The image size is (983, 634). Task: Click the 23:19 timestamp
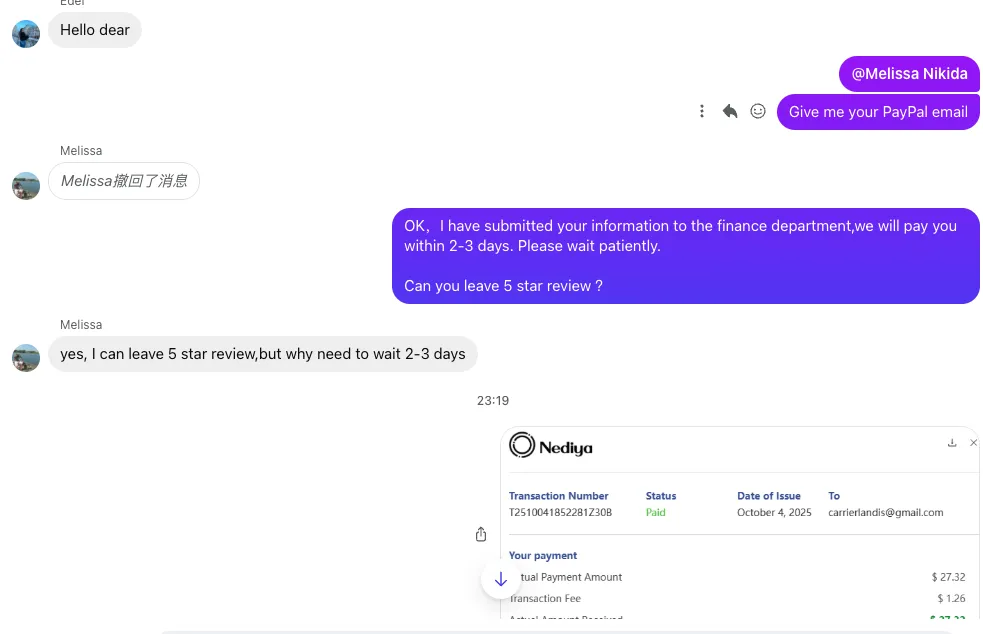[x=493, y=401]
